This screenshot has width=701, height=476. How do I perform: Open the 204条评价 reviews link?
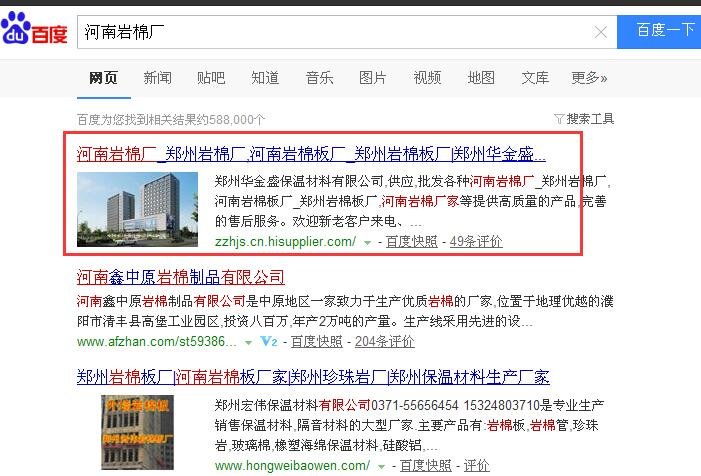coord(384,342)
